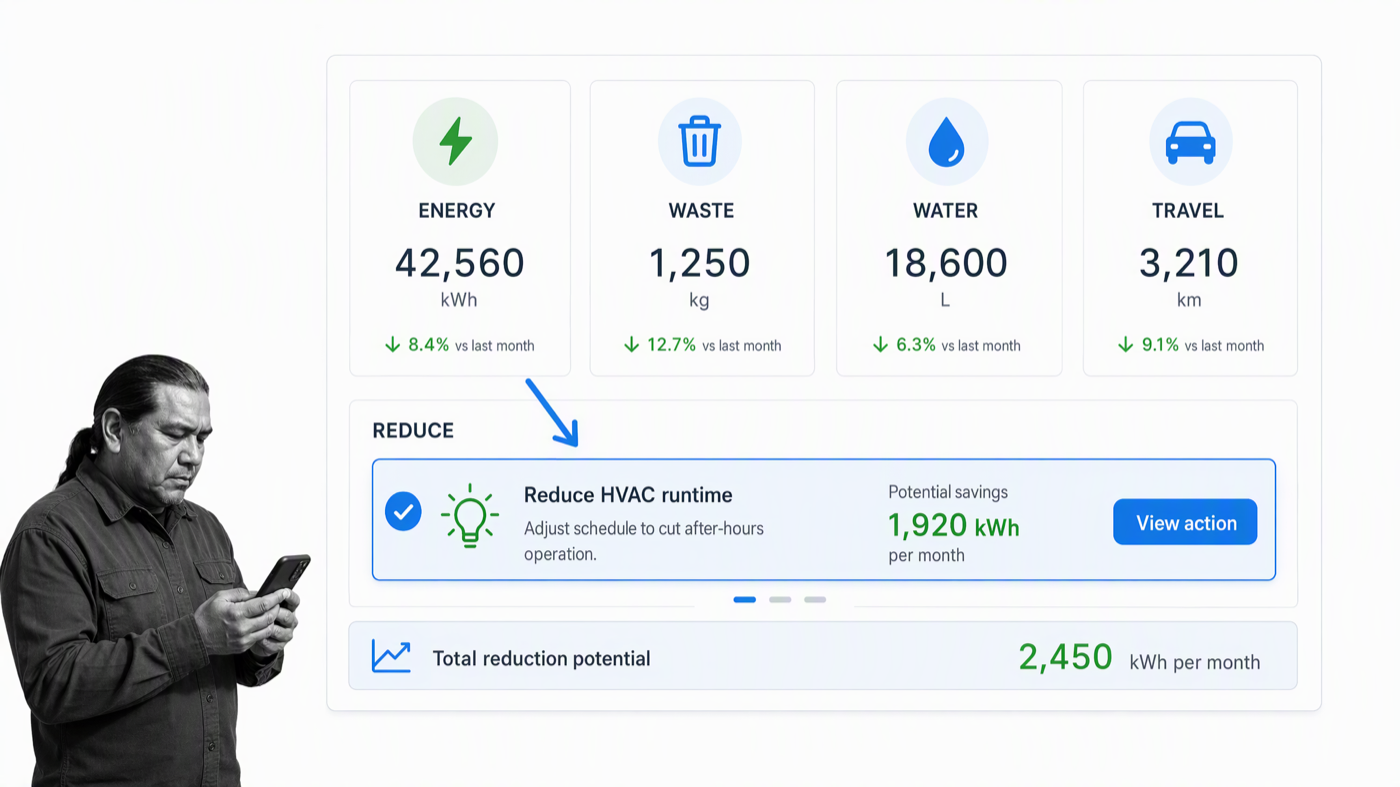Click the down arrow next to 6.3%
Viewport: 1400px width, 787px height.
880,345
